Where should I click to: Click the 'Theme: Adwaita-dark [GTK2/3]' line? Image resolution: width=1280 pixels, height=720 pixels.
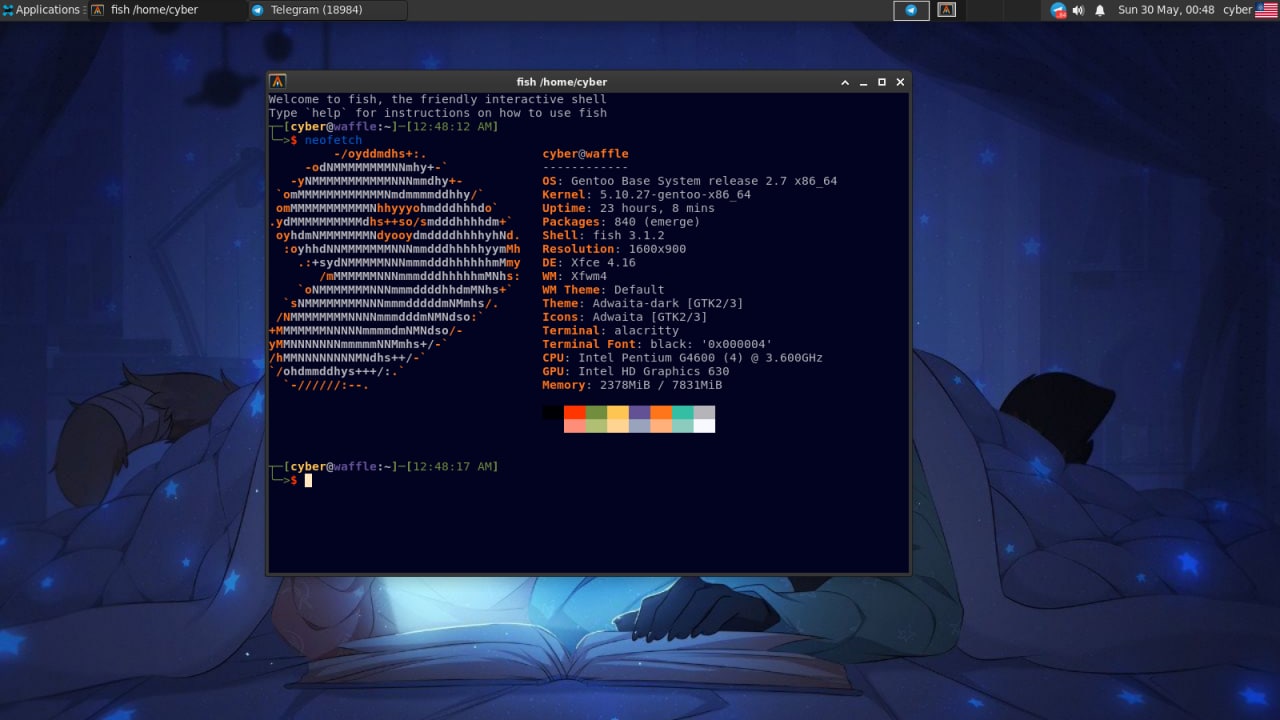642,303
